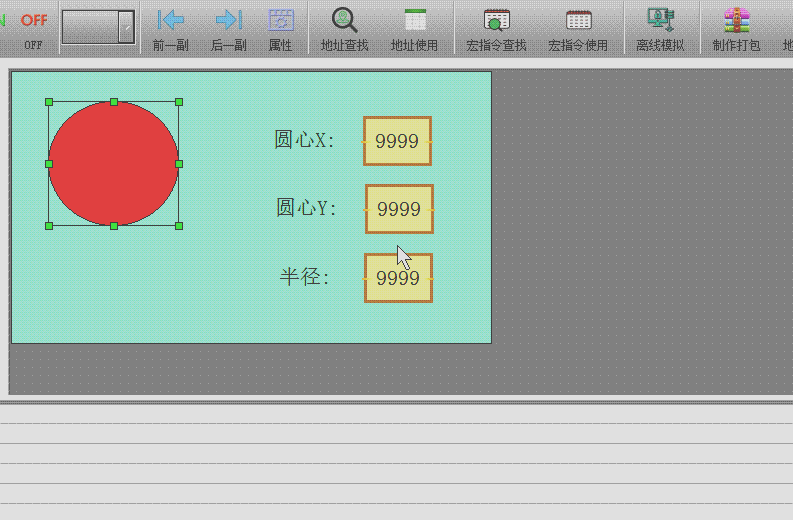Viewport: 793px width, 520px height.
Task: Click the 半径: text label
Action: pos(304,277)
